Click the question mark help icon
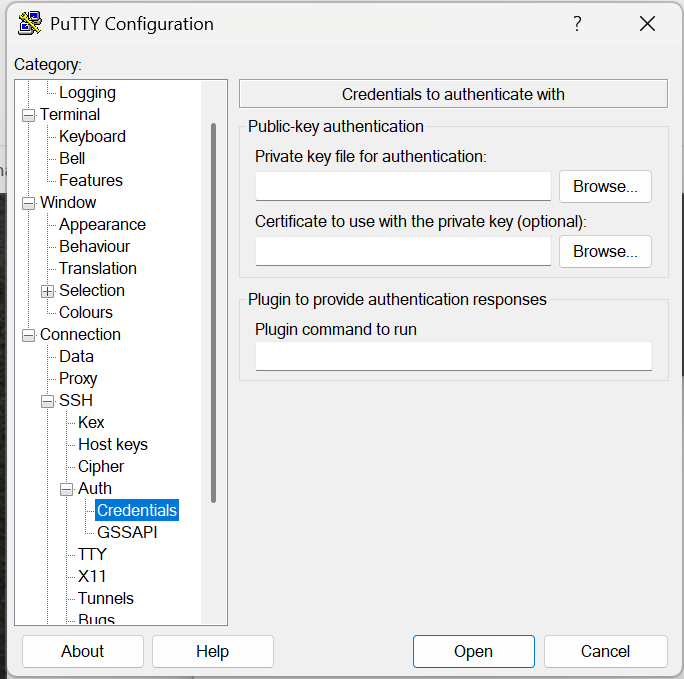This screenshot has width=684, height=679. (577, 24)
